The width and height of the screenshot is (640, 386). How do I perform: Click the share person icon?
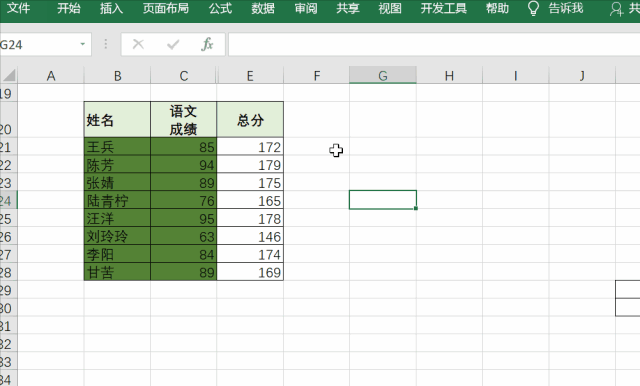(x=616, y=9)
